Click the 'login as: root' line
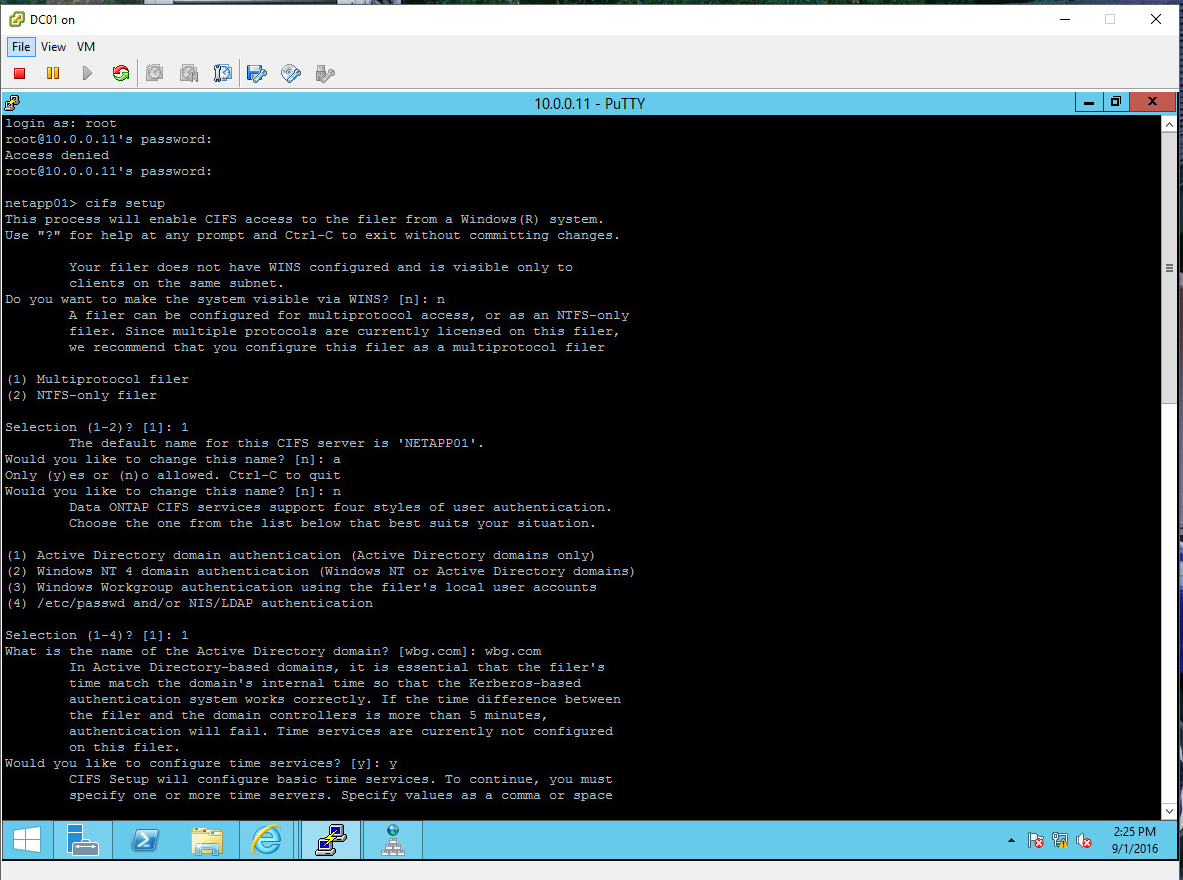The height and width of the screenshot is (880, 1183). [x=61, y=123]
